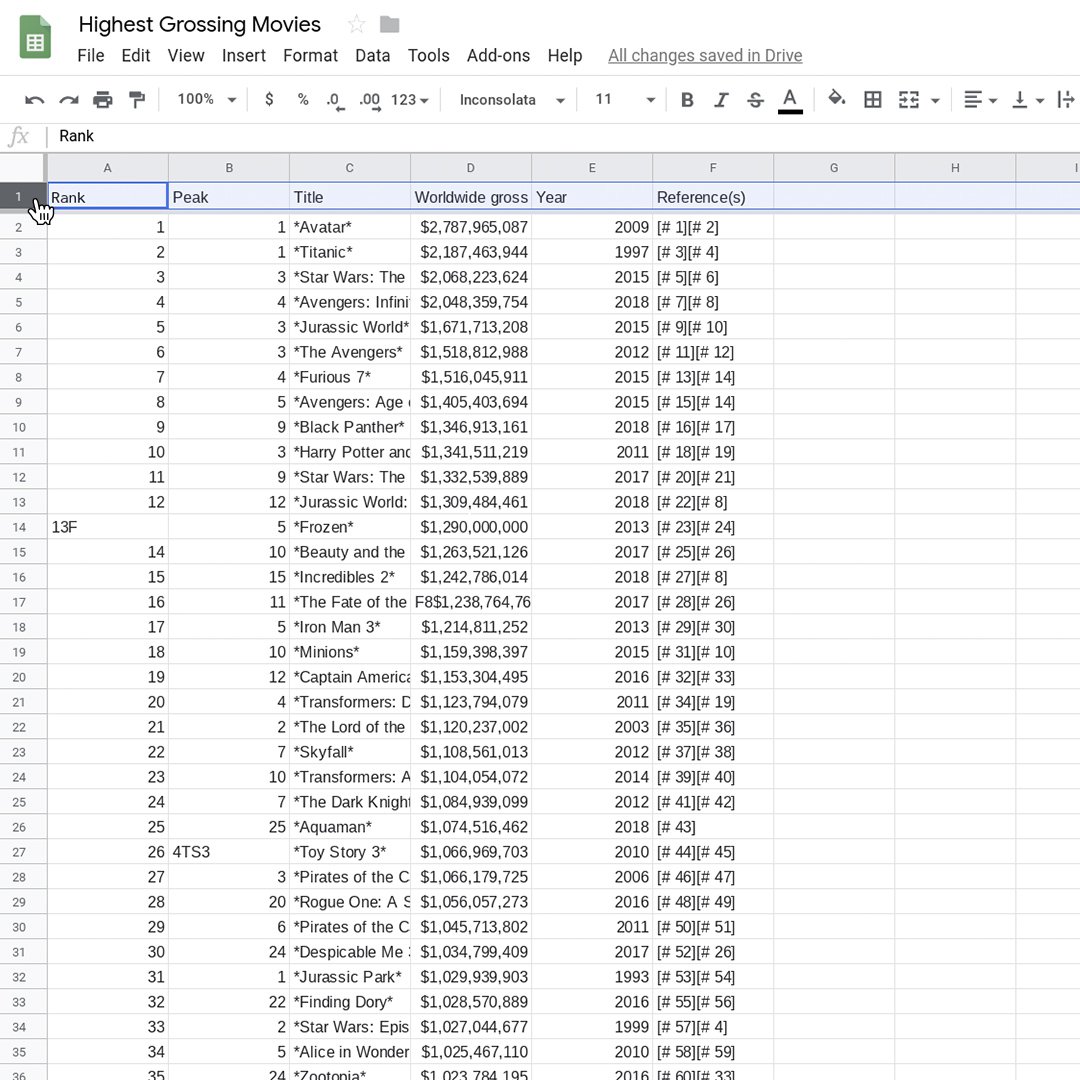This screenshot has height=1080, width=1080.
Task: Increase decimal places button
Action: coord(370,101)
